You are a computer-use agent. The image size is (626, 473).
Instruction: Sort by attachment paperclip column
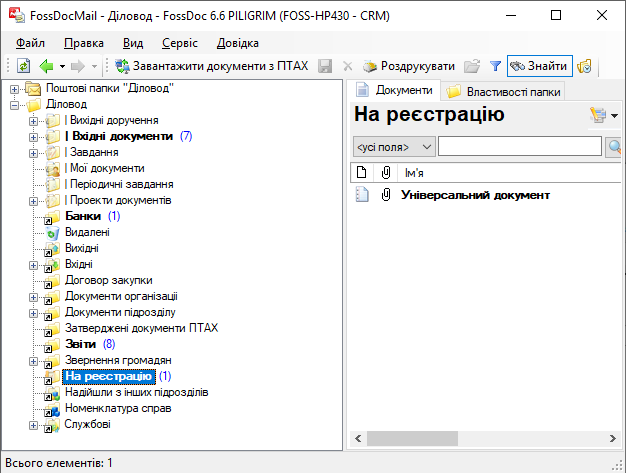385,172
